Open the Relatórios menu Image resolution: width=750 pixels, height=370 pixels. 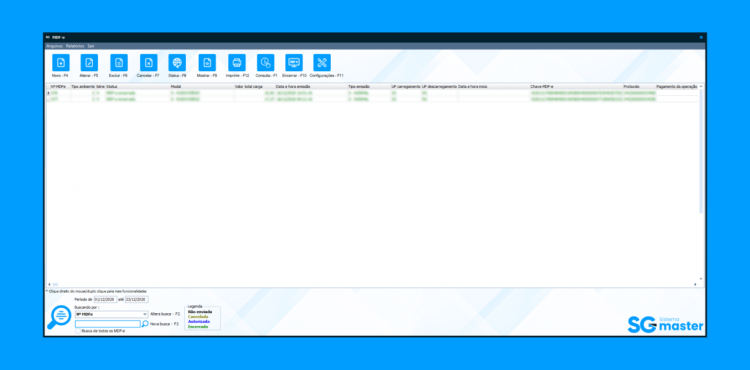coord(75,46)
